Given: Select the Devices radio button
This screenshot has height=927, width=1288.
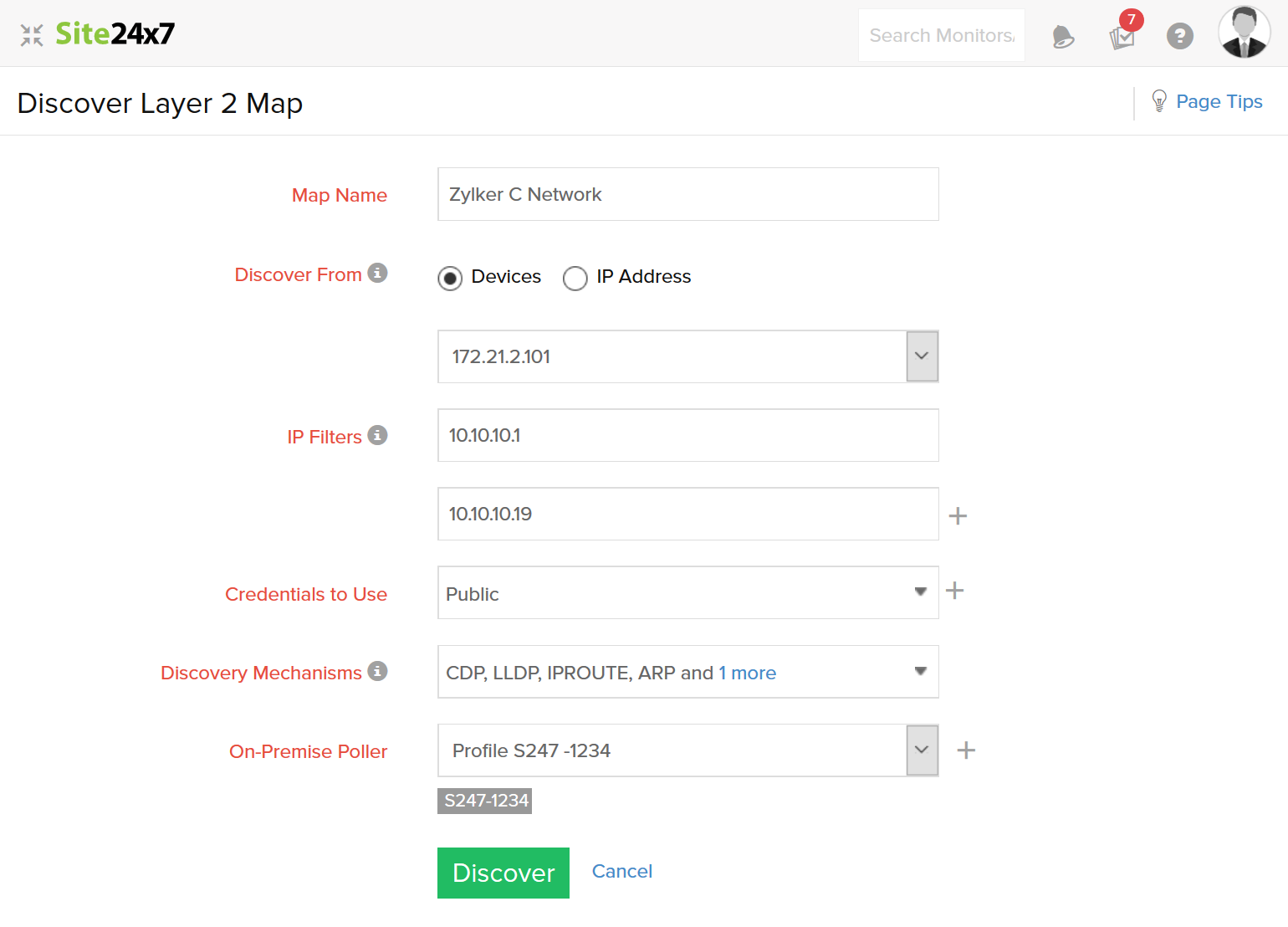Looking at the screenshot, I should (x=450, y=278).
